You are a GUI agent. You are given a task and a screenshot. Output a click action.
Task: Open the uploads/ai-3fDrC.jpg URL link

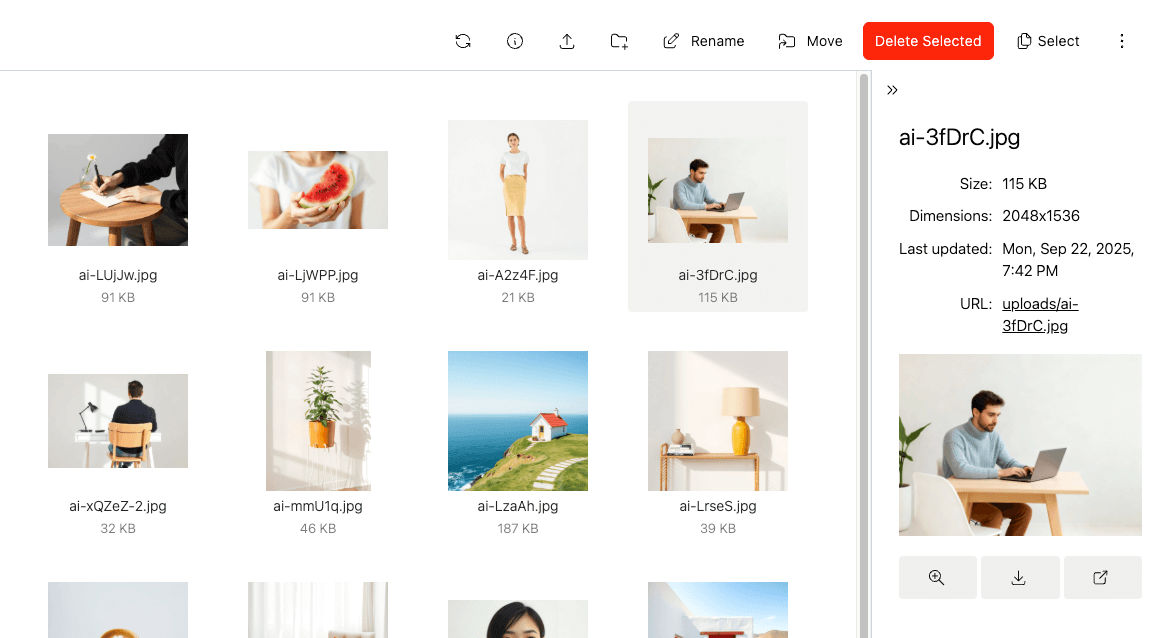pyautogui.click(x=1040, y=315)
